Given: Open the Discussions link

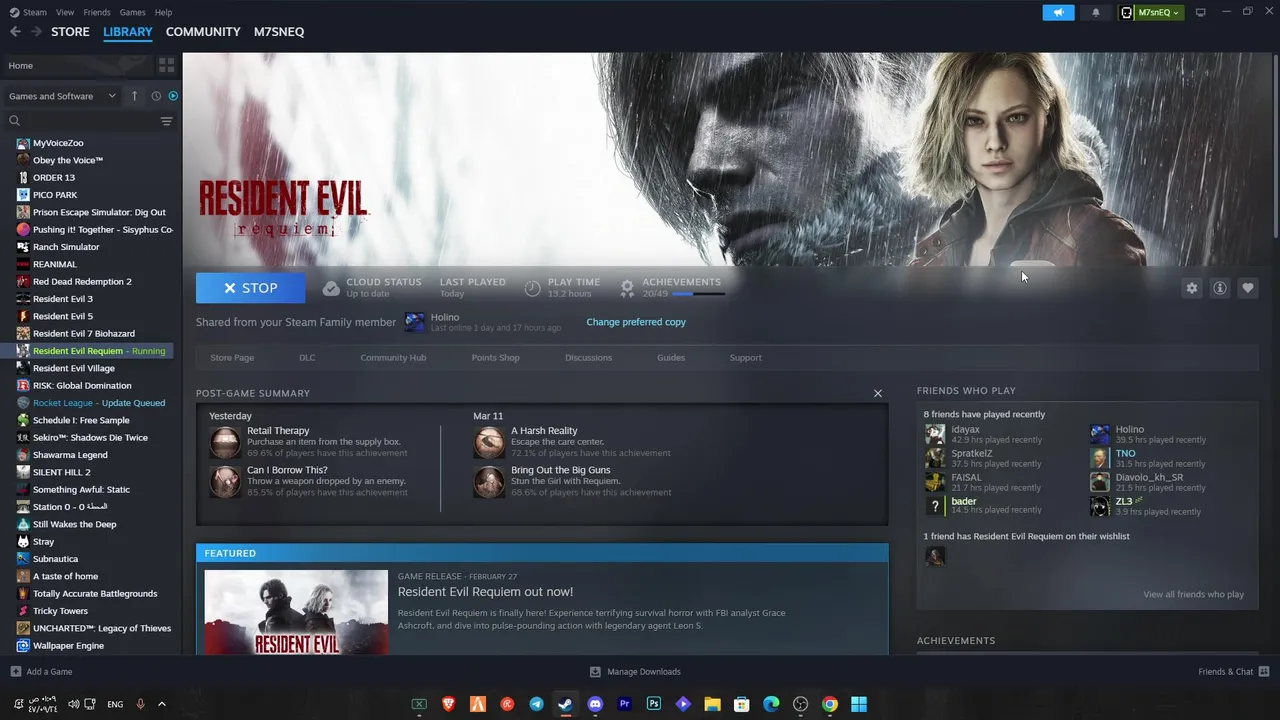Looking at the screenshot, I should 588,358.
